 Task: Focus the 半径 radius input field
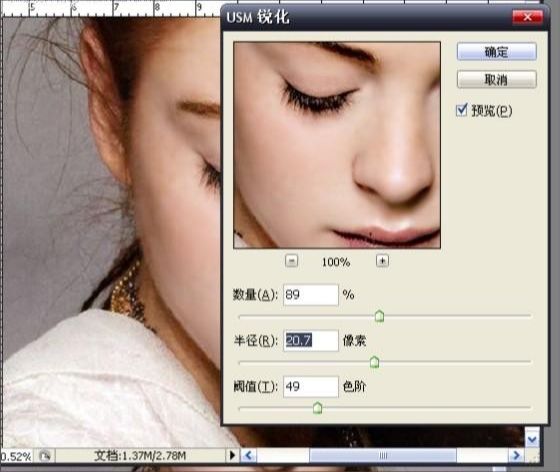pyautogui.click(x=311, y=341)
